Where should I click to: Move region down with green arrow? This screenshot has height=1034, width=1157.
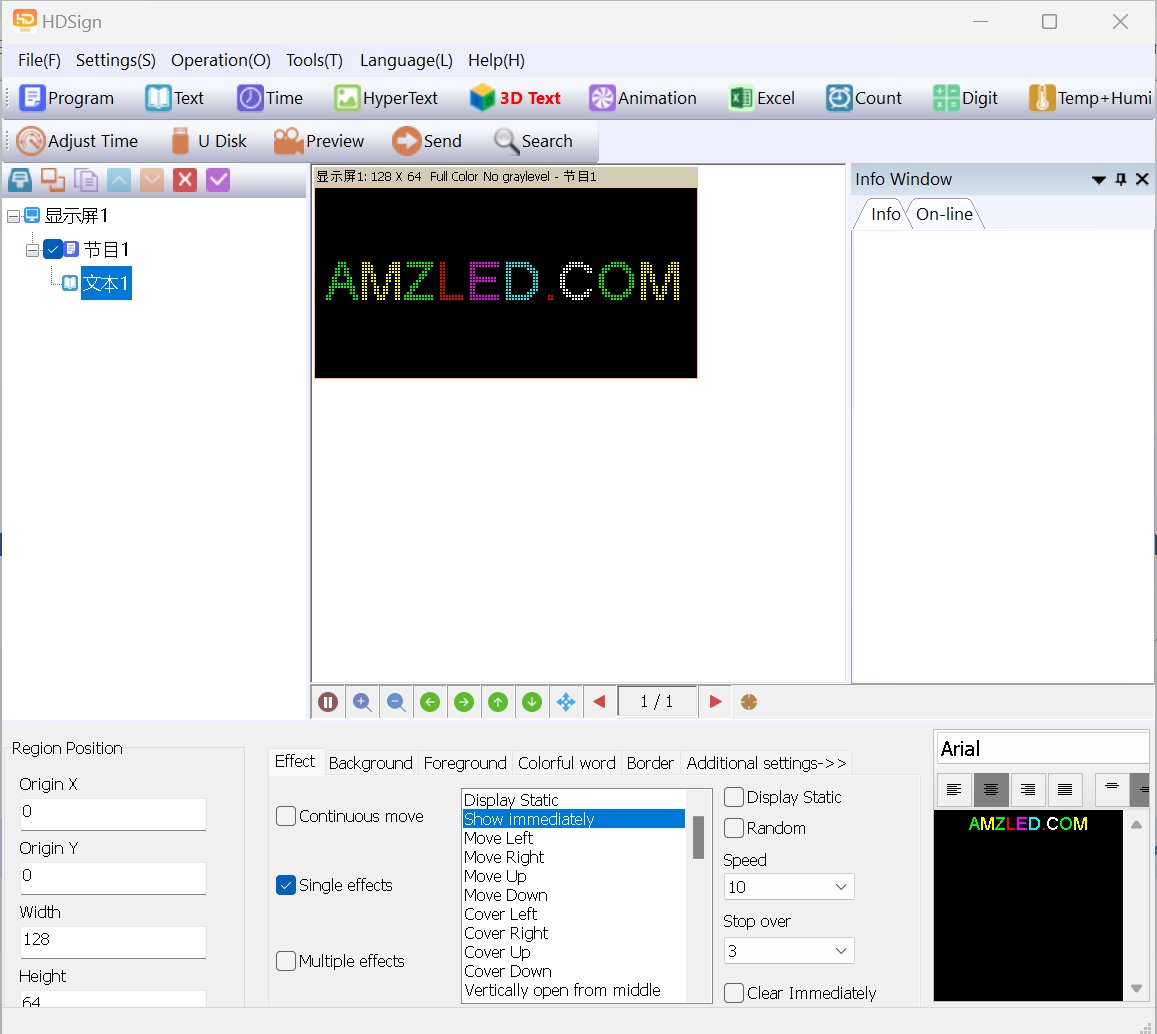tap(532, 702)
